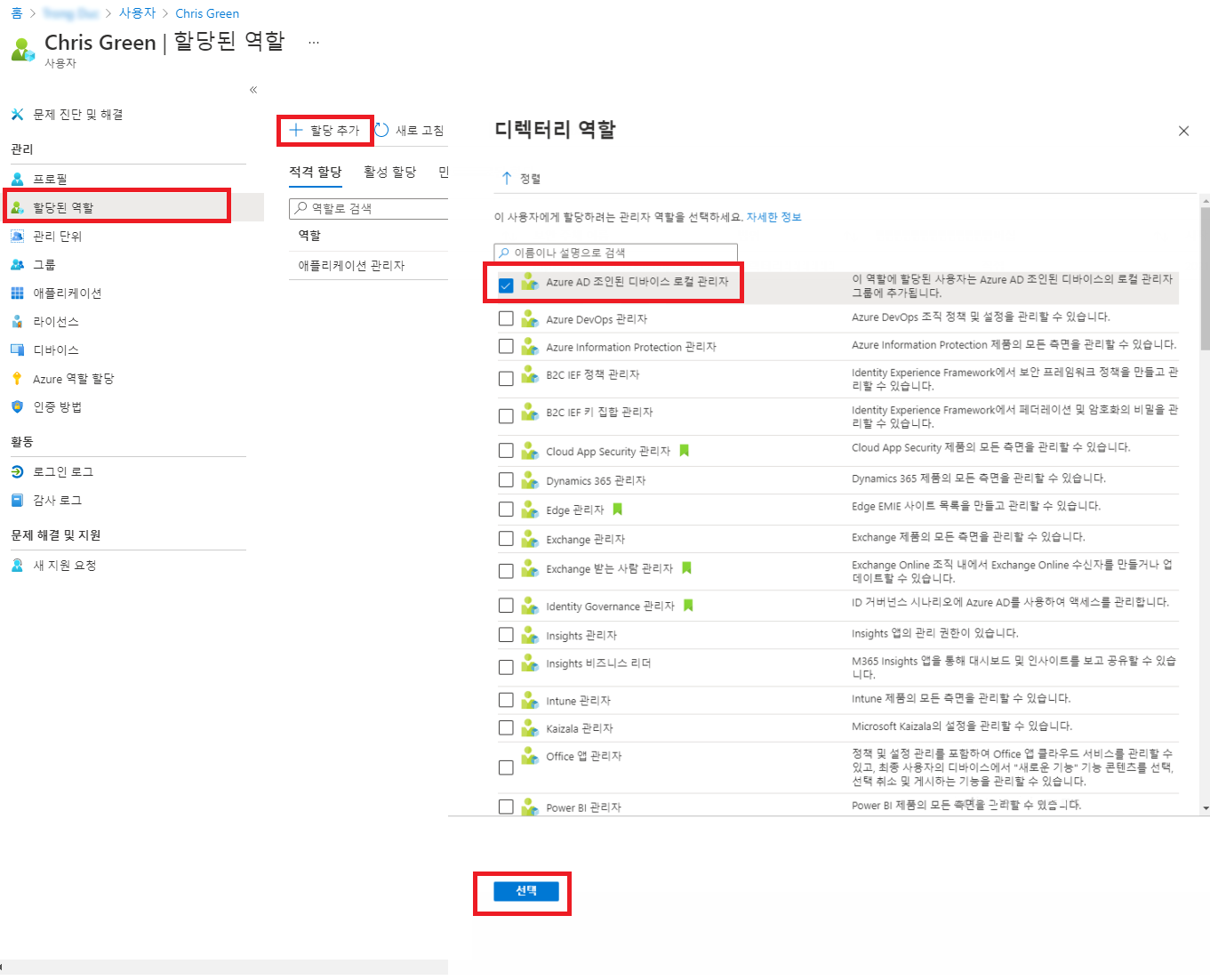1210x980 pixels.
Task: Click the 할당 추가 button
Action: 325,130
